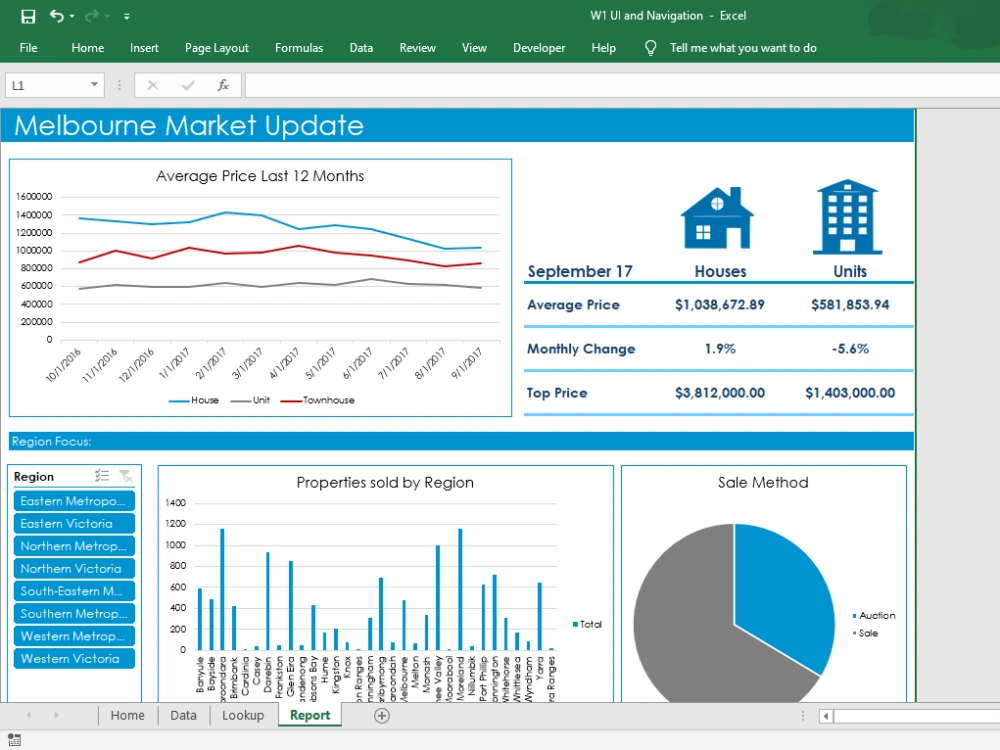Click the Undo arrow icon
This screenshot has height=750, width=1000.
[x=57, y=15]
